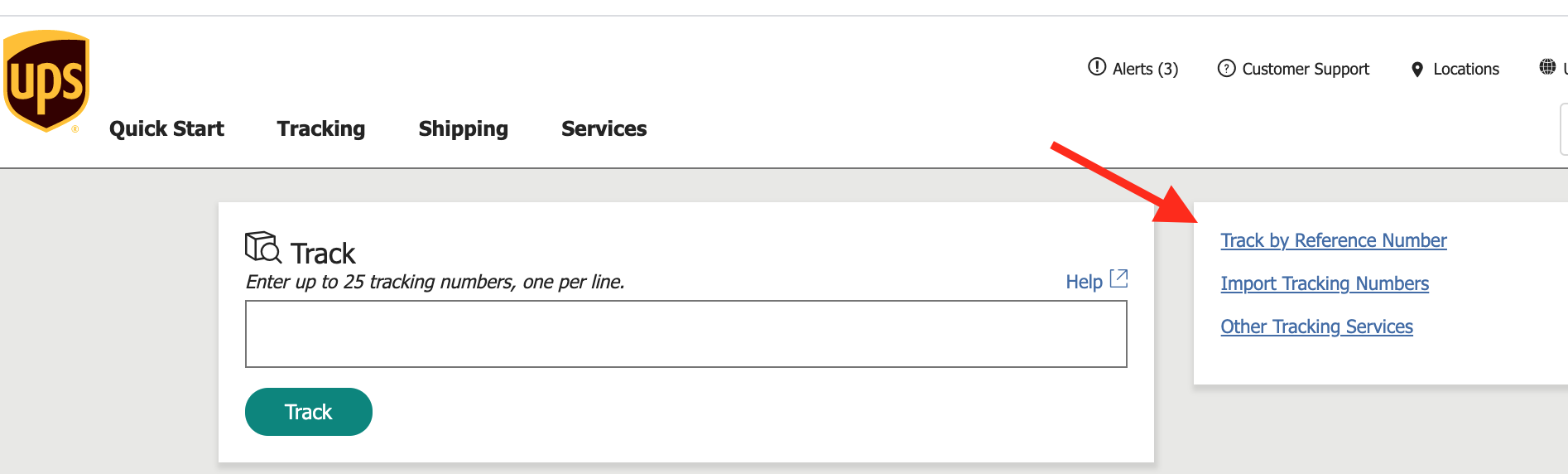View the Alerts (3) text link
The height and width of the screenshot is (474, 1568).
1145,69
